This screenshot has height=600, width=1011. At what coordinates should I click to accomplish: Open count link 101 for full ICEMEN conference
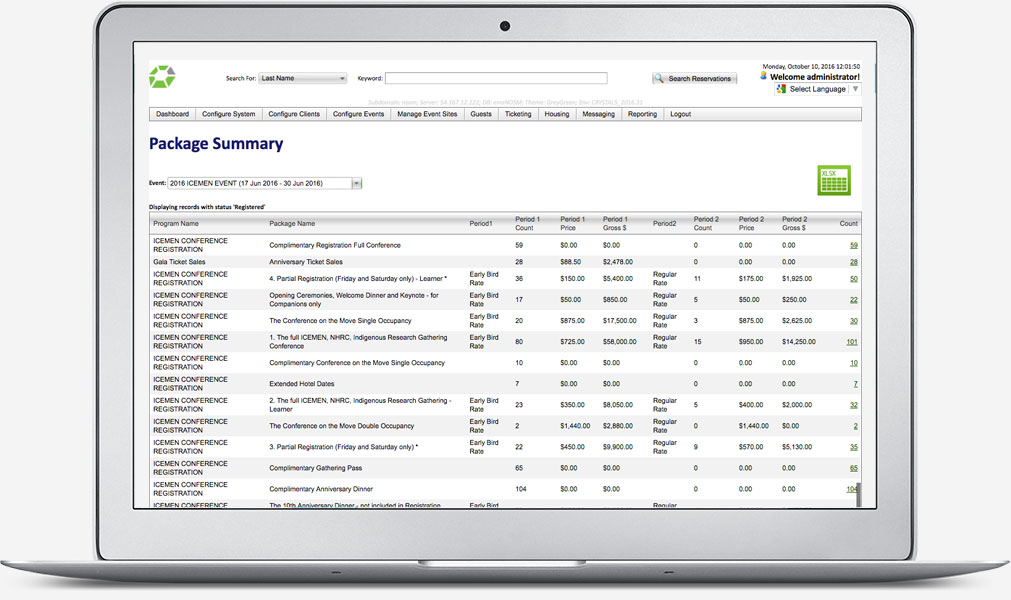coord(852,342)
